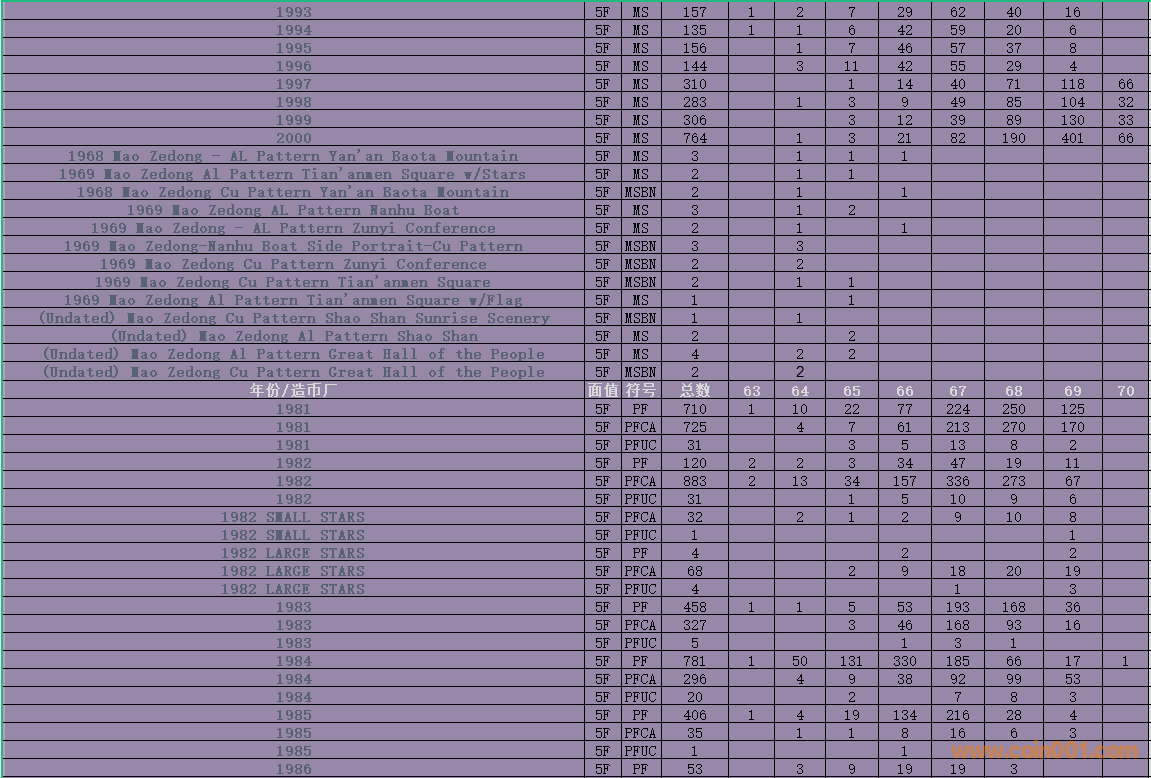Click the 年份/造币厂 header cell
The height and width of the screenshot is (778, 1151).
293,391
